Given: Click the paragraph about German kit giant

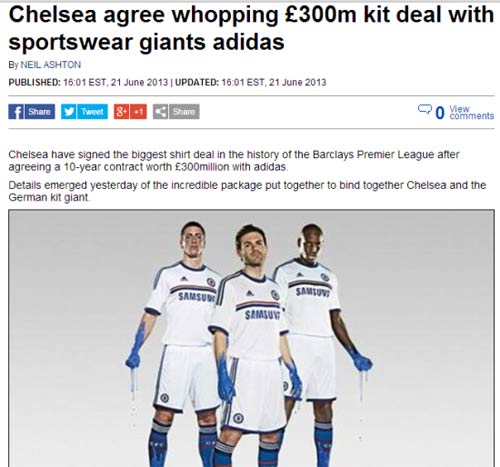Looking at the screenshot, I should click(x=247, y=191).
